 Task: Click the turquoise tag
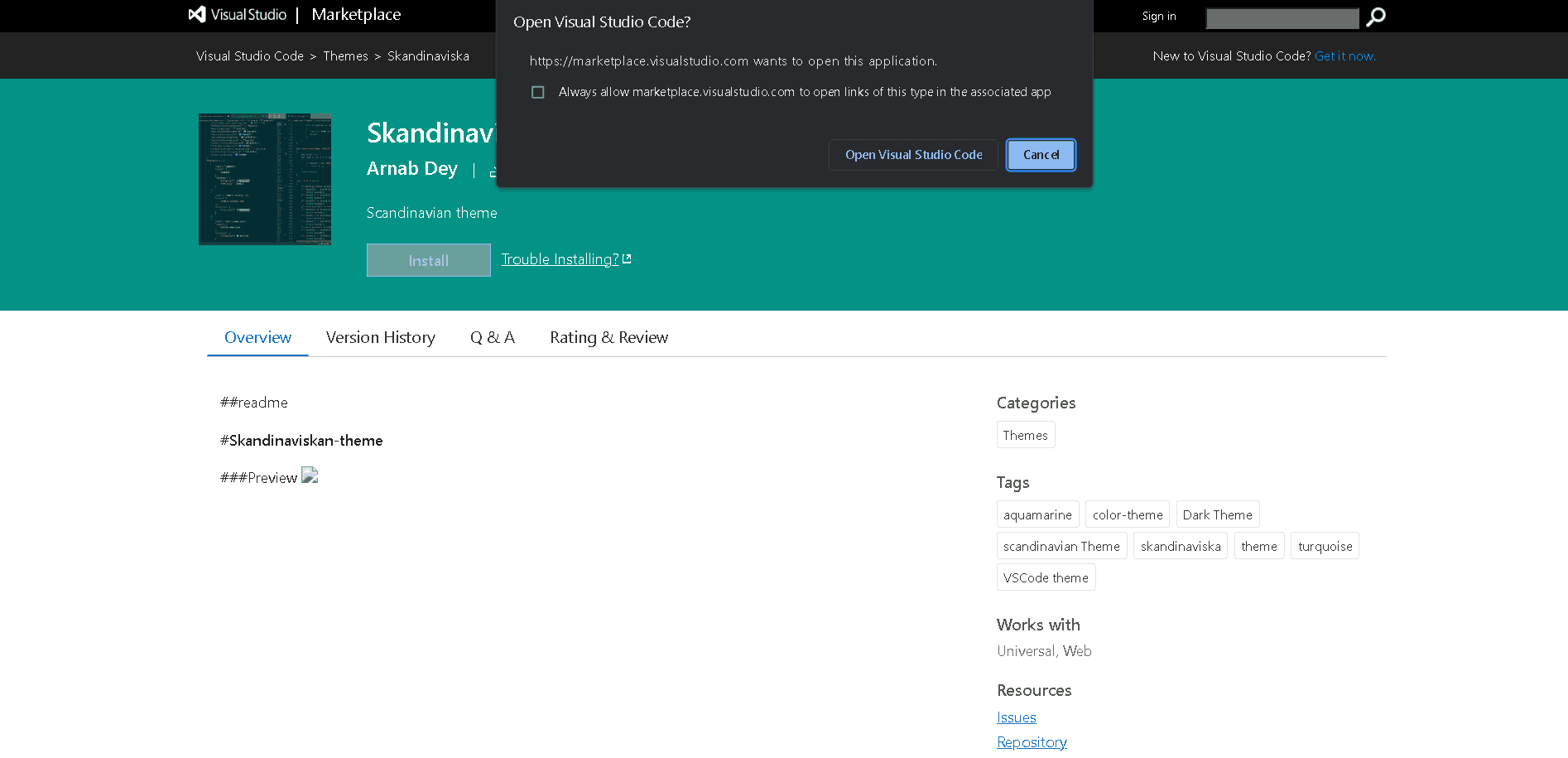[1325, 546]
